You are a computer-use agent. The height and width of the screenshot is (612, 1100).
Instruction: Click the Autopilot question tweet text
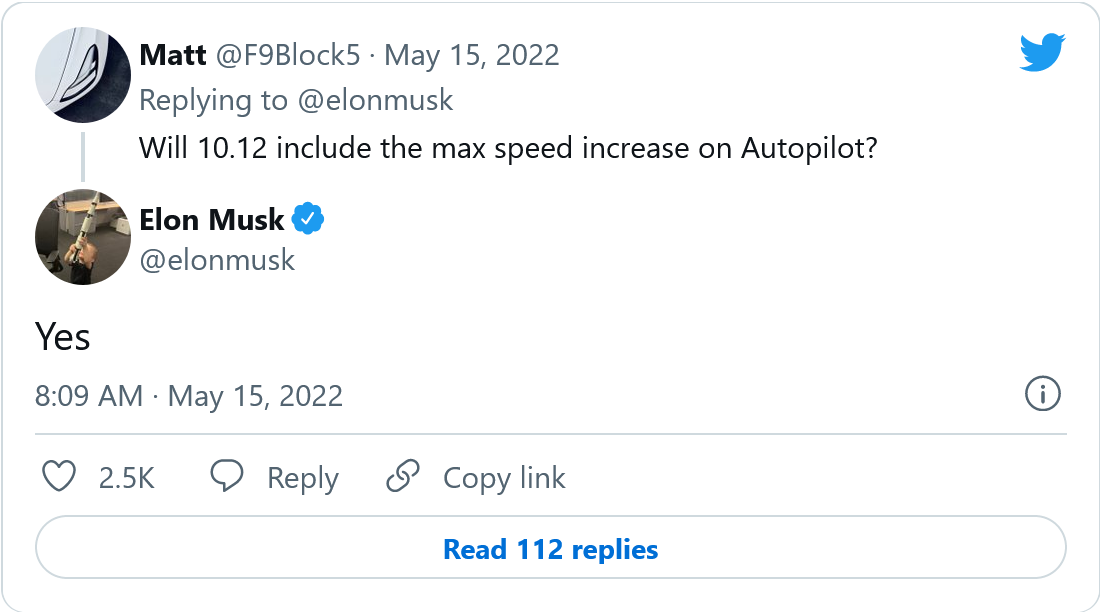[x=509, y=148]
